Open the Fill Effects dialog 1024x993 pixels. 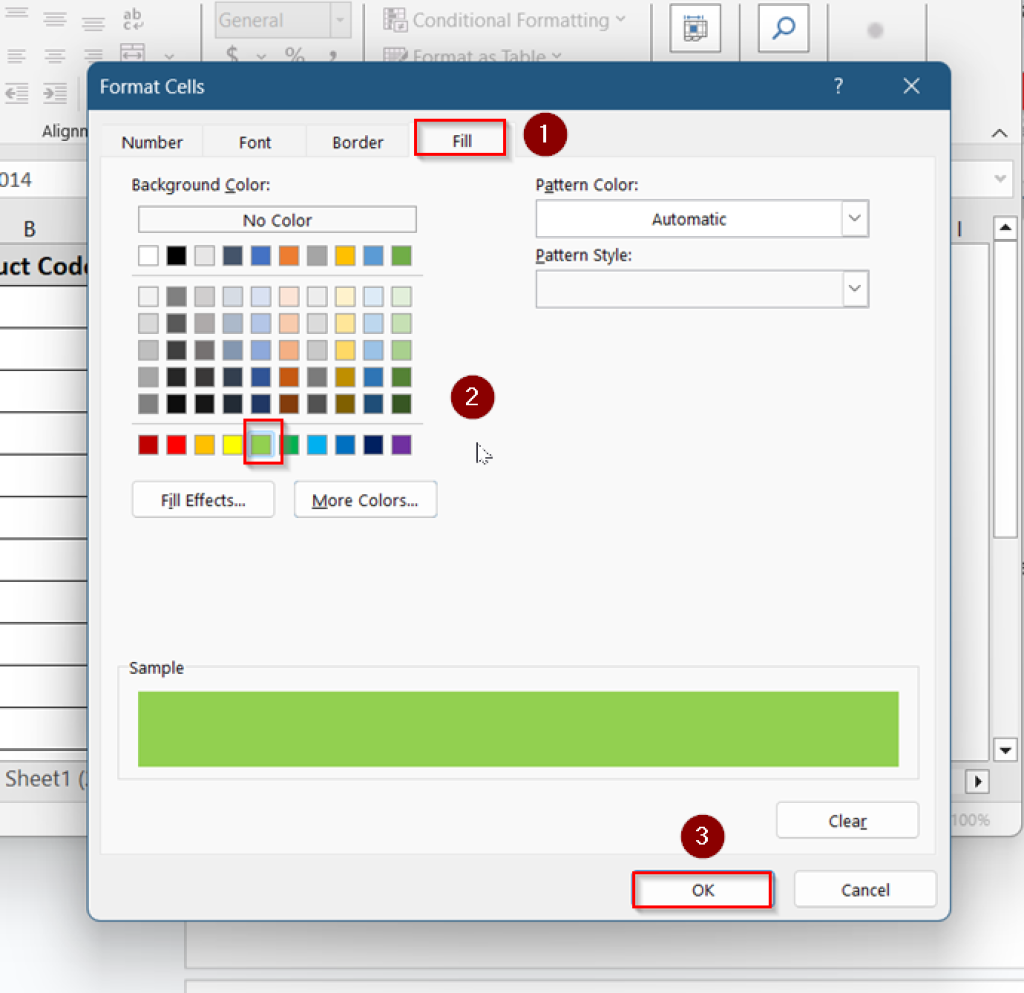click(x=203, y=500)
